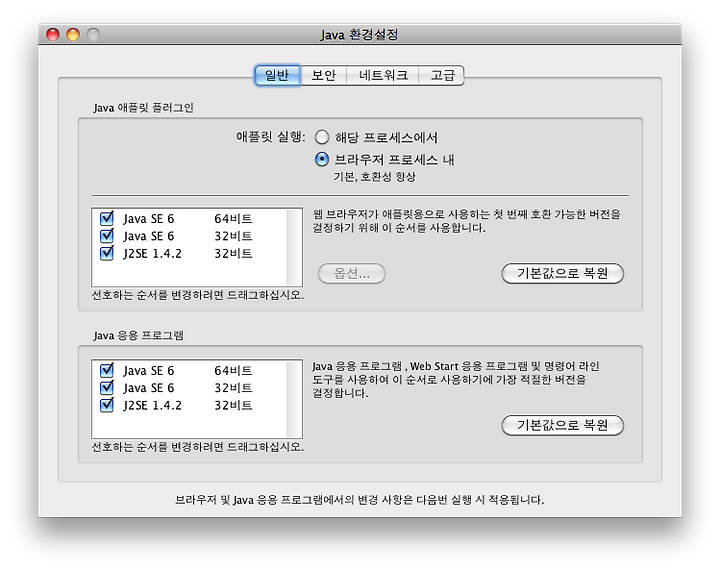Open the 고급 tab
Screen dimensions: 720x570
click(441, 75)
